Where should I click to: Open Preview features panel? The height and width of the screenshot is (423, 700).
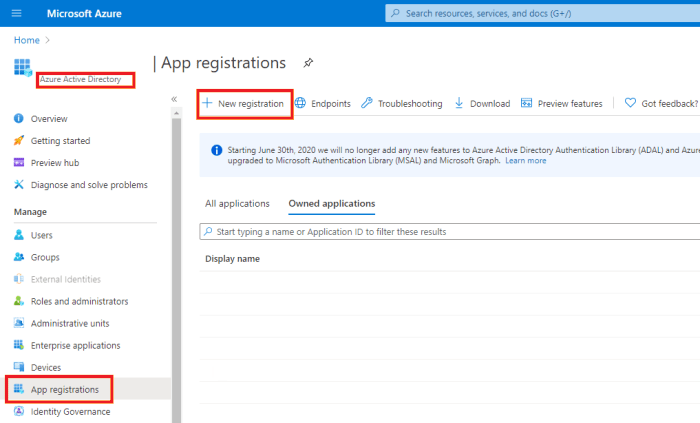(562, 103)
